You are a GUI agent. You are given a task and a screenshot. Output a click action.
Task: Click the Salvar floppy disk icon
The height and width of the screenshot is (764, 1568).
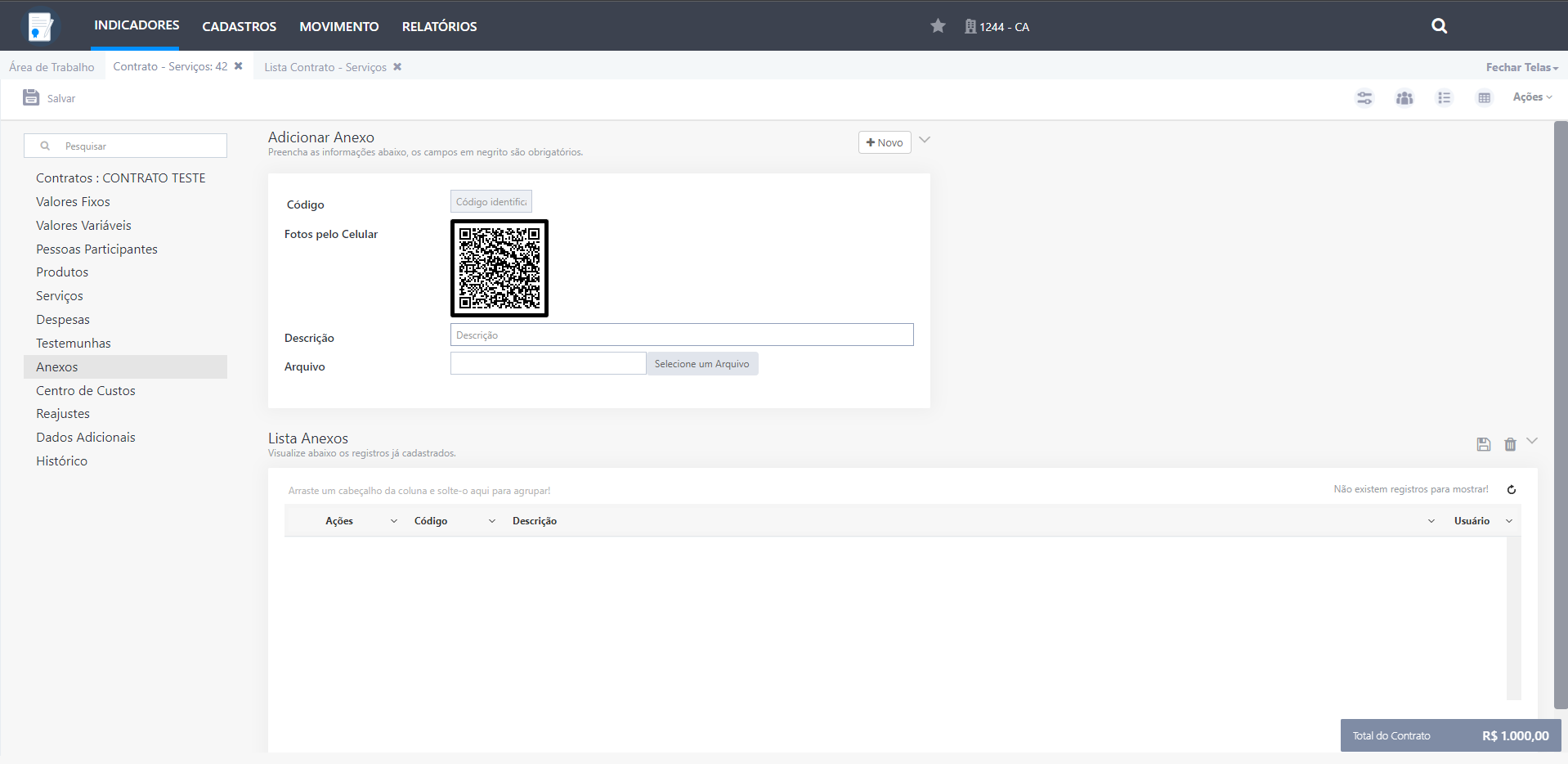click(31, 97)
